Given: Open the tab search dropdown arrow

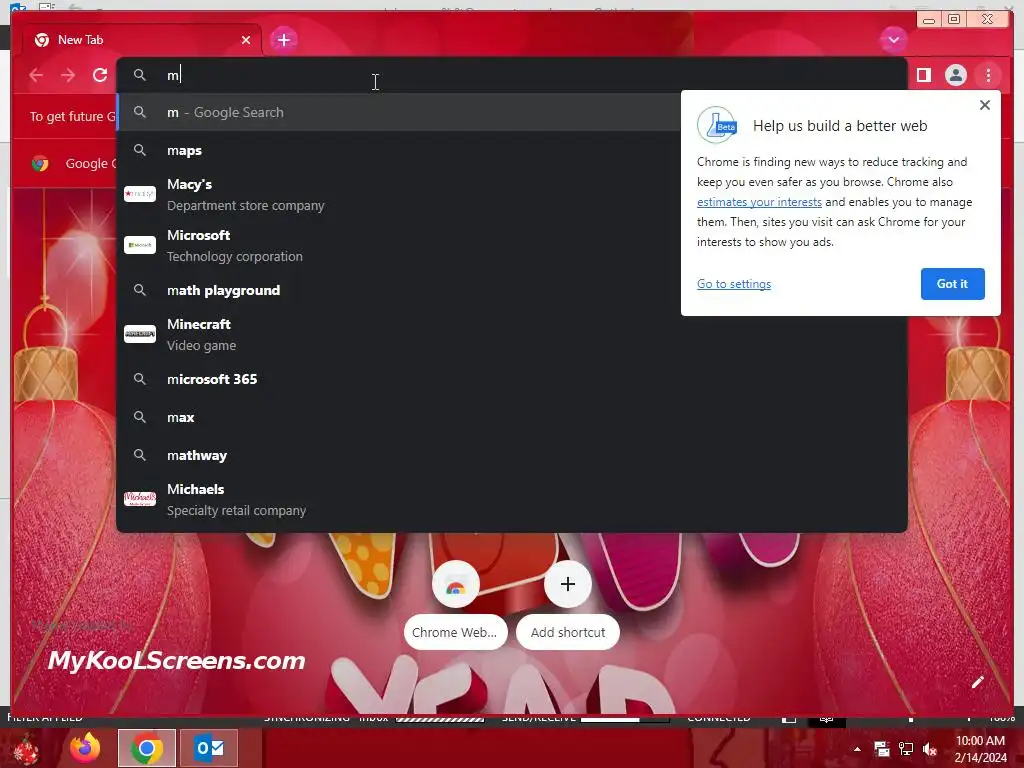Looking at the screenshot, I should point(893,40).
